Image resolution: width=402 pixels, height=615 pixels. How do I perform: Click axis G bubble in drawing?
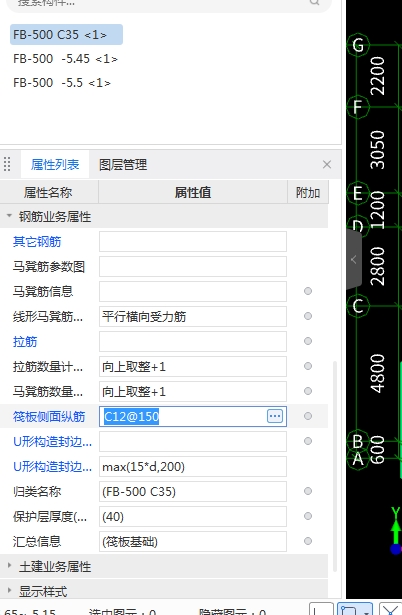[358, 45]
